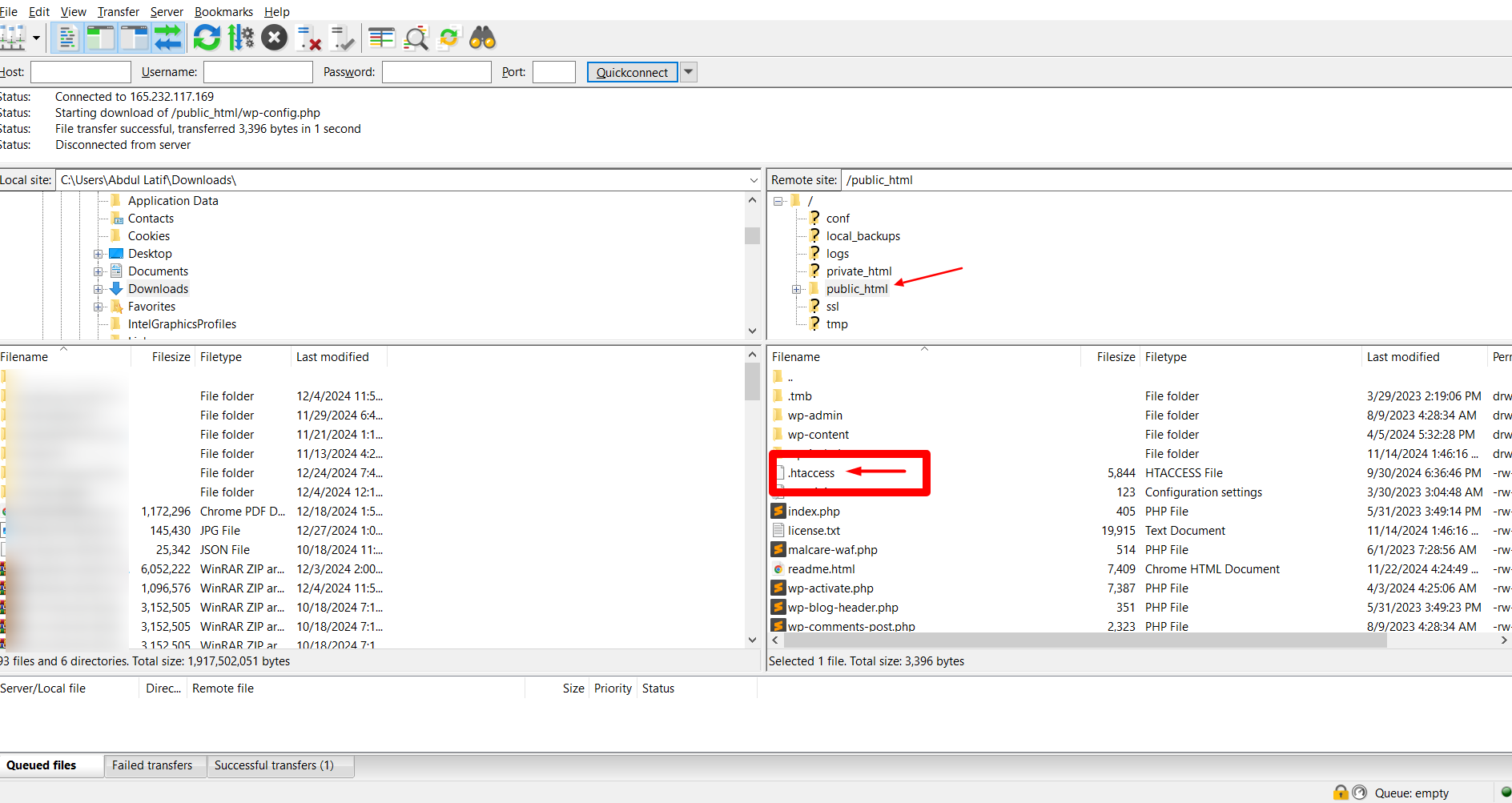Open the Quickconnect history dropdown
This screenshot has height=803, width=1512.
688,72
